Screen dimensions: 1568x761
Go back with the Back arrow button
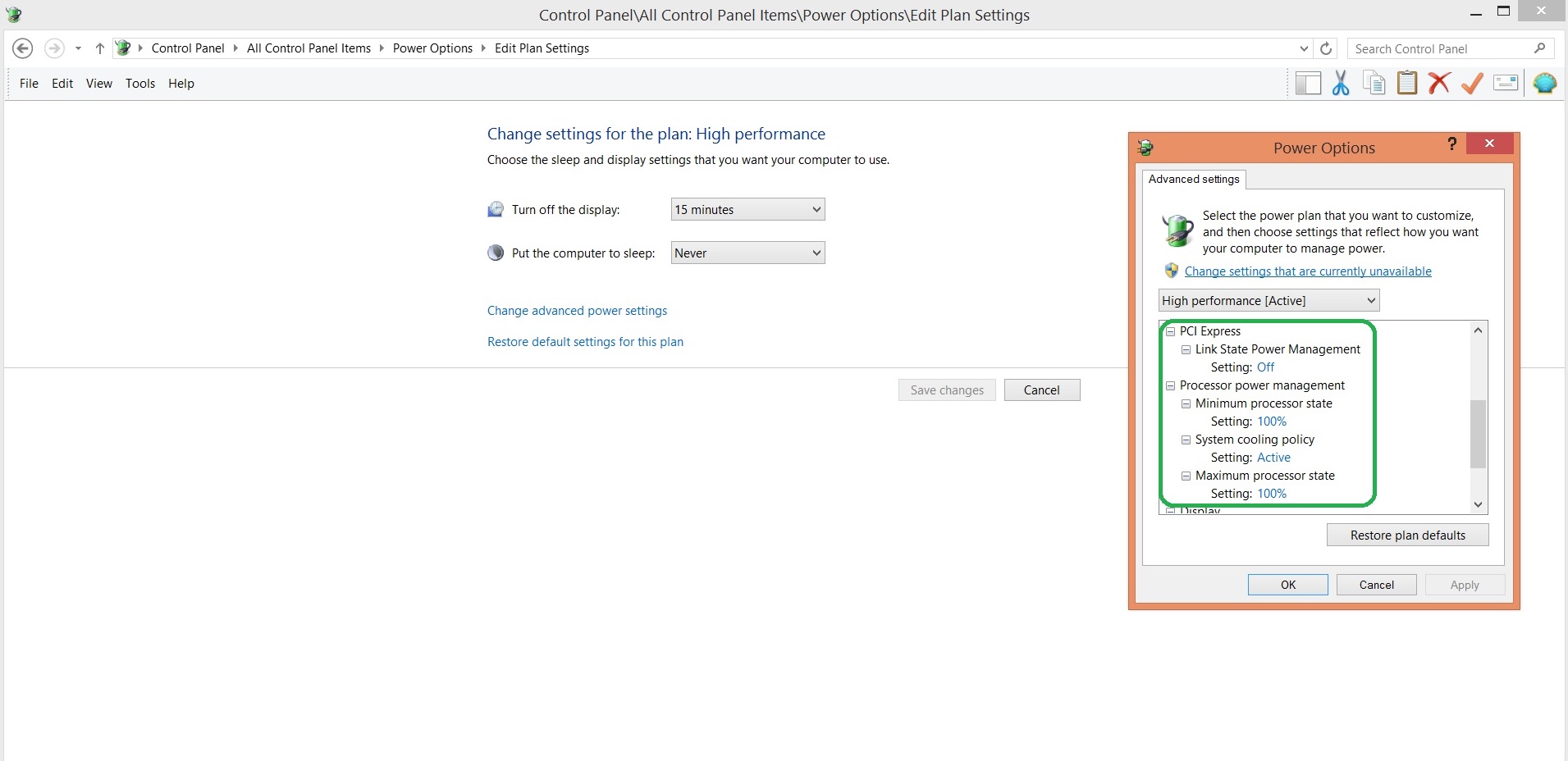(x=23, y=48)
